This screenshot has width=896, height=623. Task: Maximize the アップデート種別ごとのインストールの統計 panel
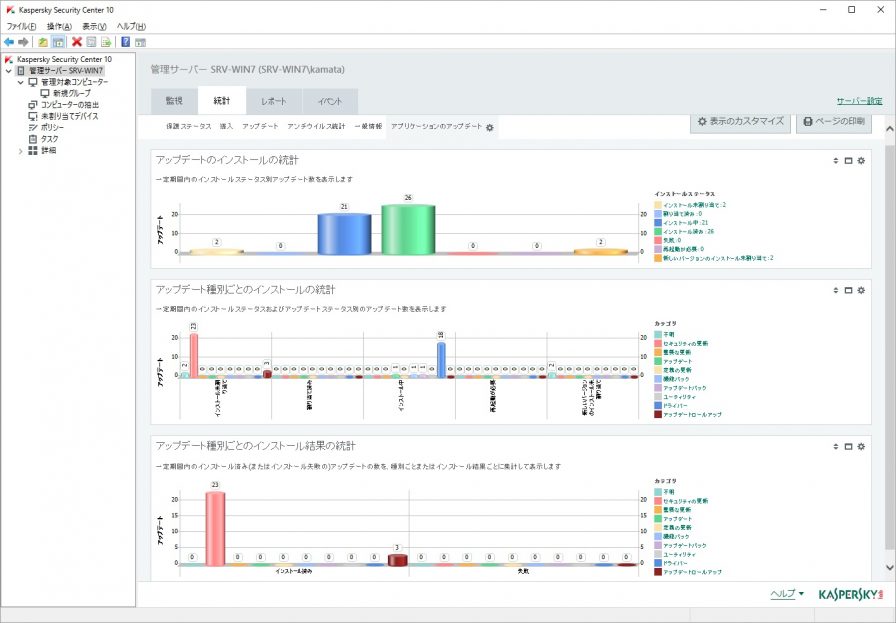pos(849,290)
